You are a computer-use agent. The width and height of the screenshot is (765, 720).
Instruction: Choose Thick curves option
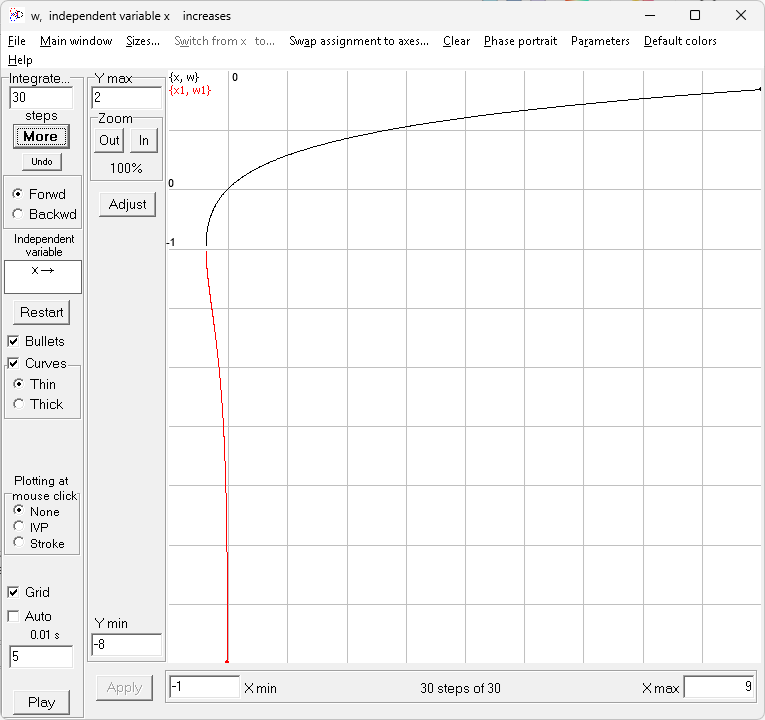pos(18,404)
